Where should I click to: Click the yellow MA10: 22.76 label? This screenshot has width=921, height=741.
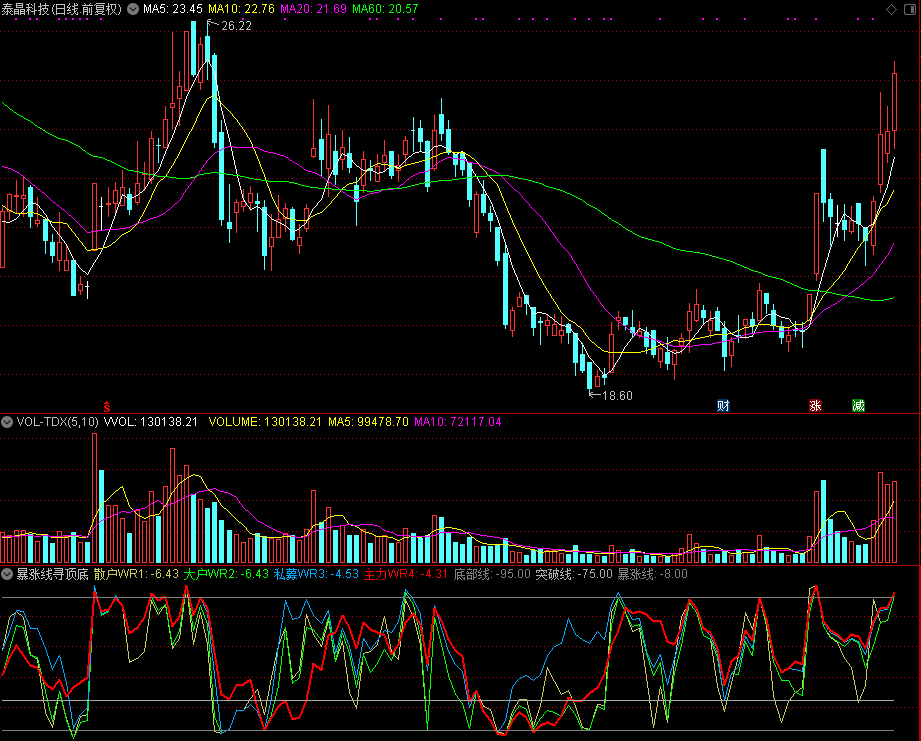[x=241, y=9]
